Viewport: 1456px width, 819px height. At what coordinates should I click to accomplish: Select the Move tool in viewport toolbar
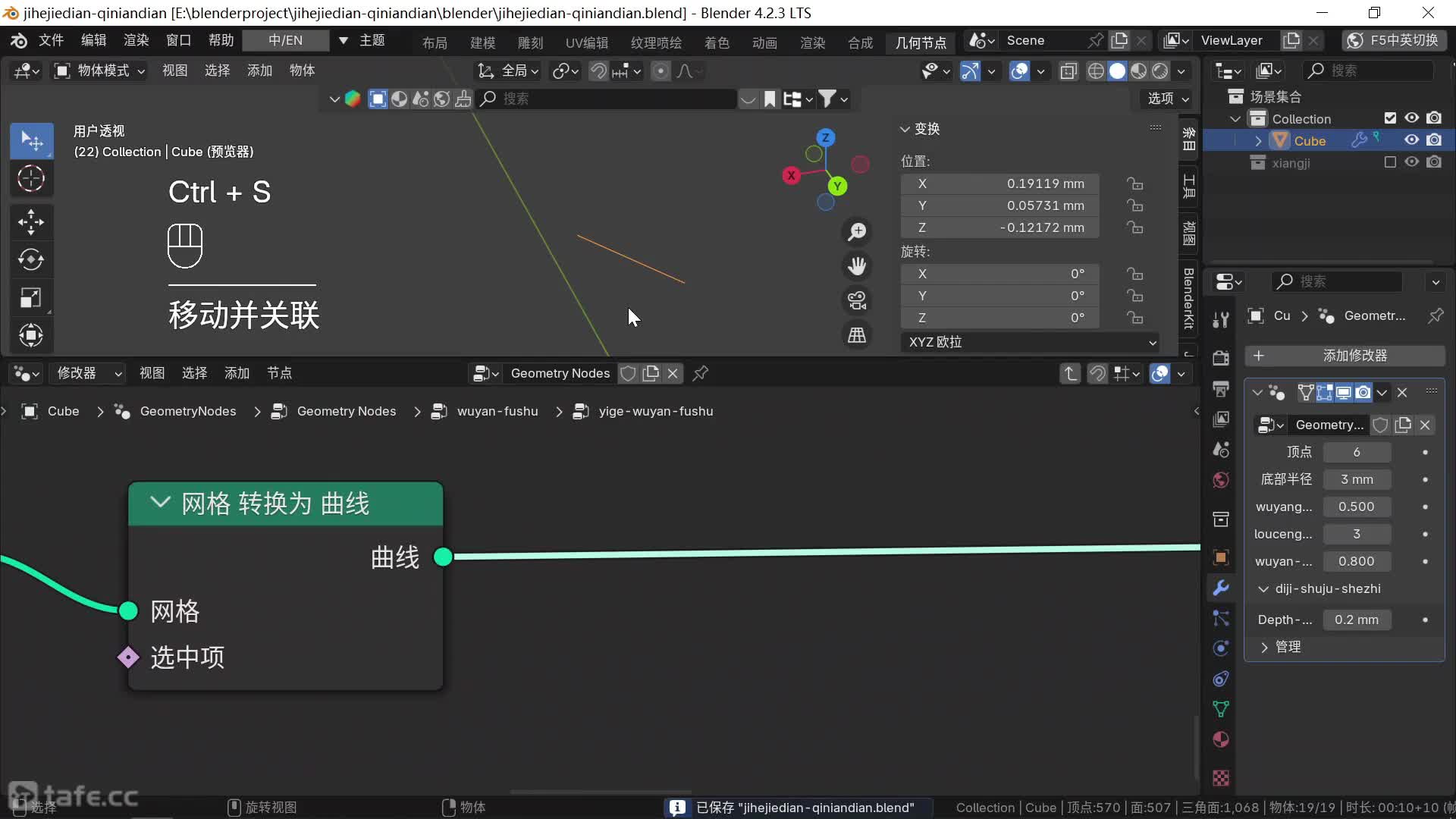[31, 222]
